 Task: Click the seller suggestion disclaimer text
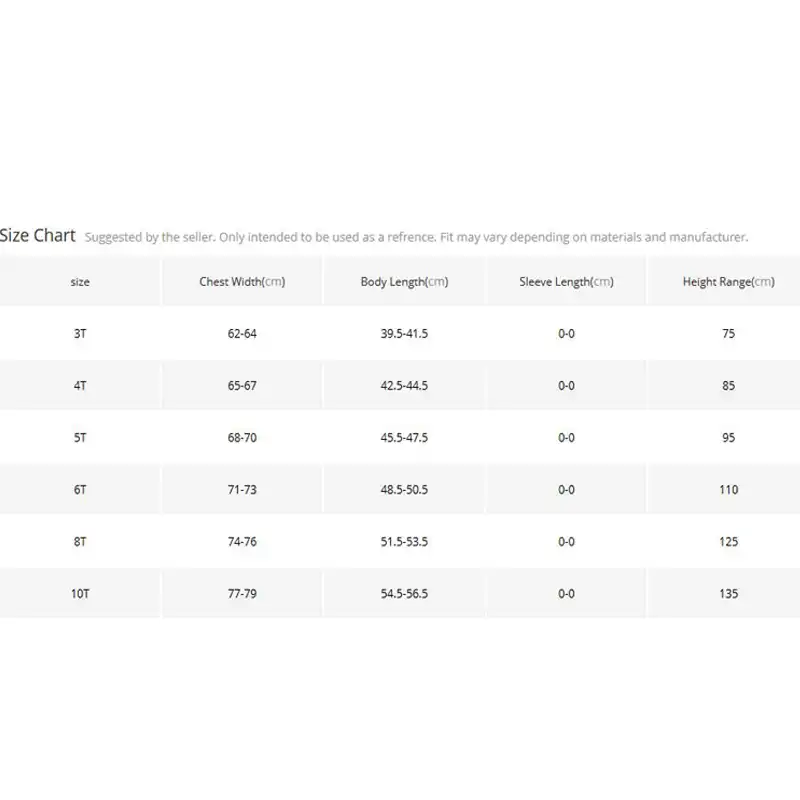coord(416,237)
